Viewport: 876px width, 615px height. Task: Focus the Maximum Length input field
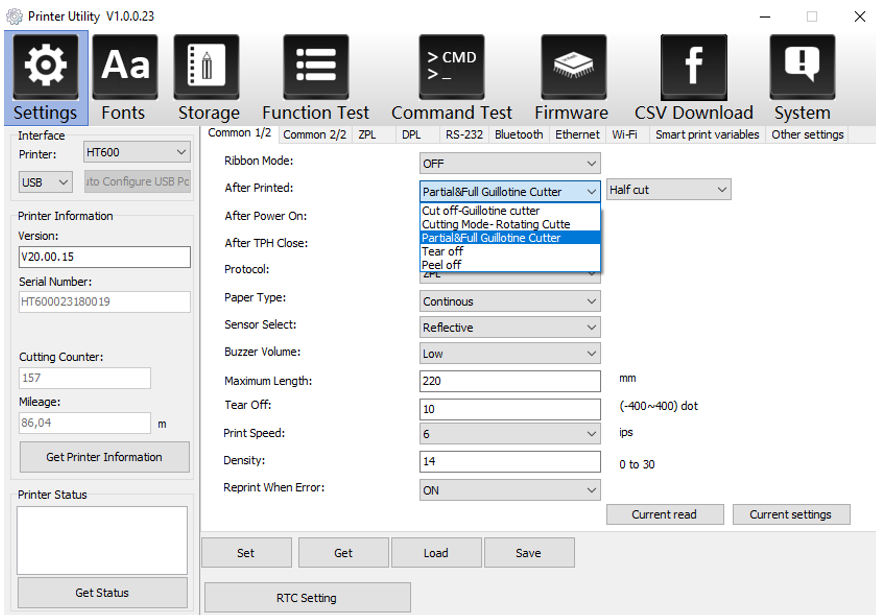pos(510,381)
